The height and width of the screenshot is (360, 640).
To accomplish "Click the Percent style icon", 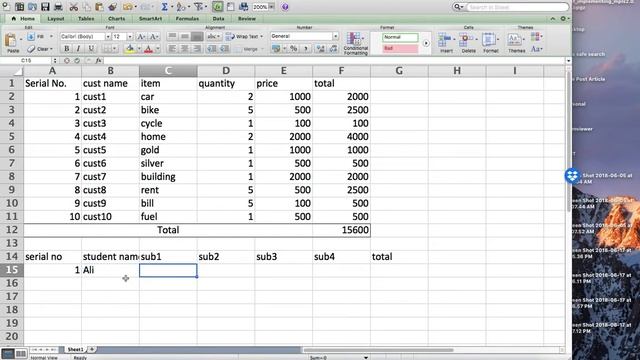I will (293, 49).
